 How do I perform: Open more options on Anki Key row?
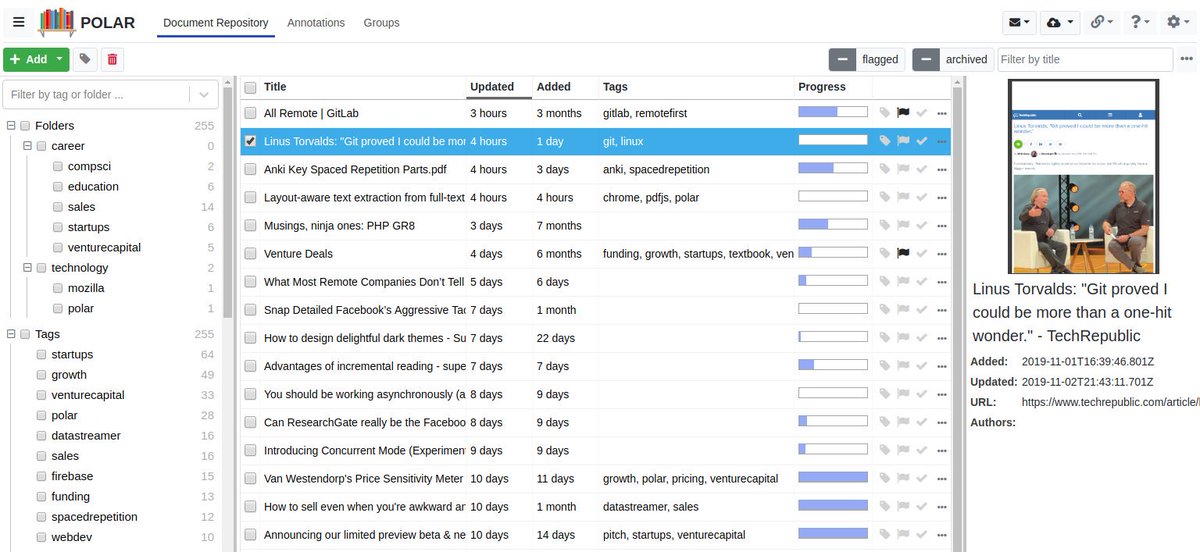[x=941, y=169]
